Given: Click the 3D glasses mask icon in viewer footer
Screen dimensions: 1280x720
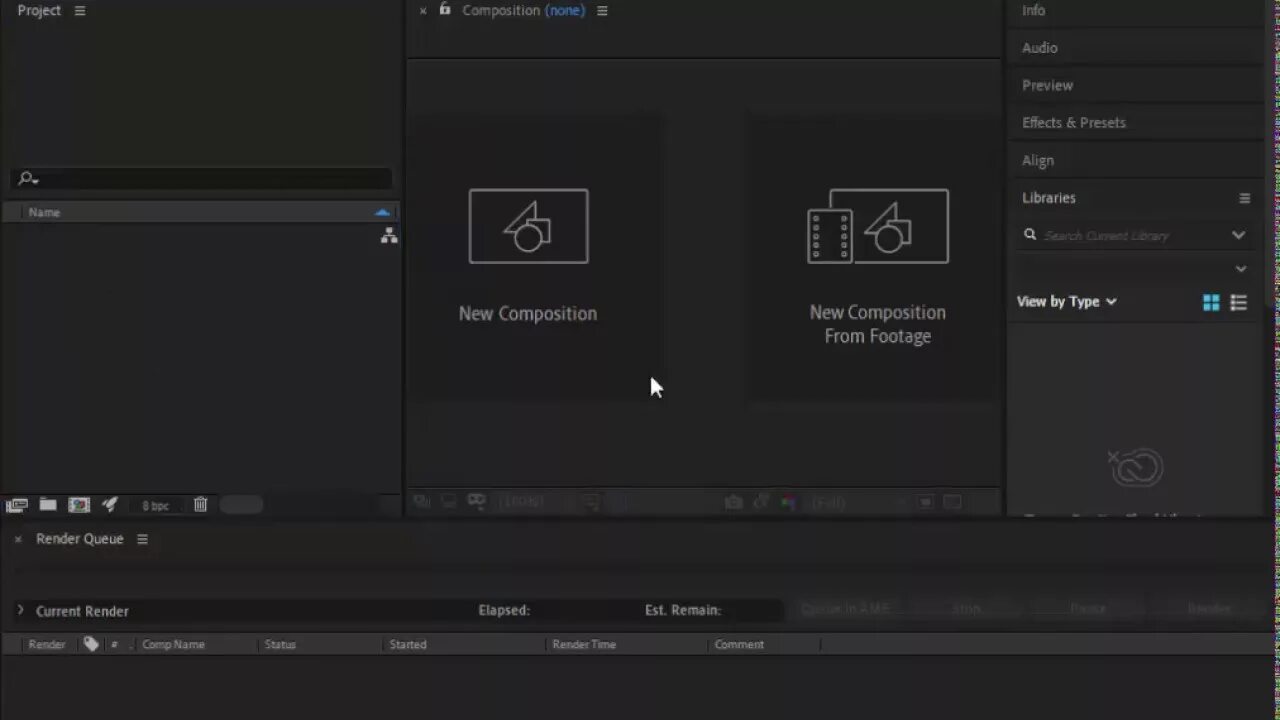Looking at the screenshot, I should [477, 501].
